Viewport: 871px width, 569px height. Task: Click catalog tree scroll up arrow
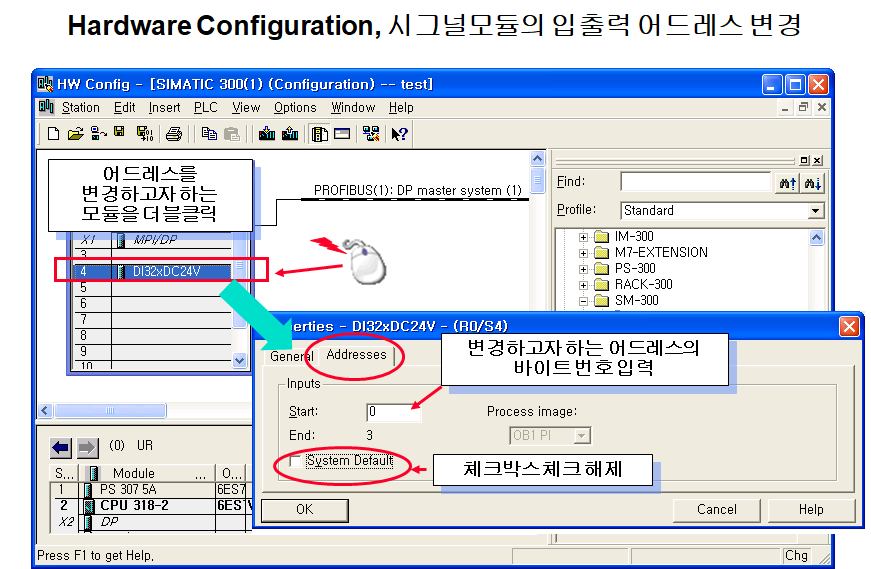pyautogui.click(x=816, y=238)
